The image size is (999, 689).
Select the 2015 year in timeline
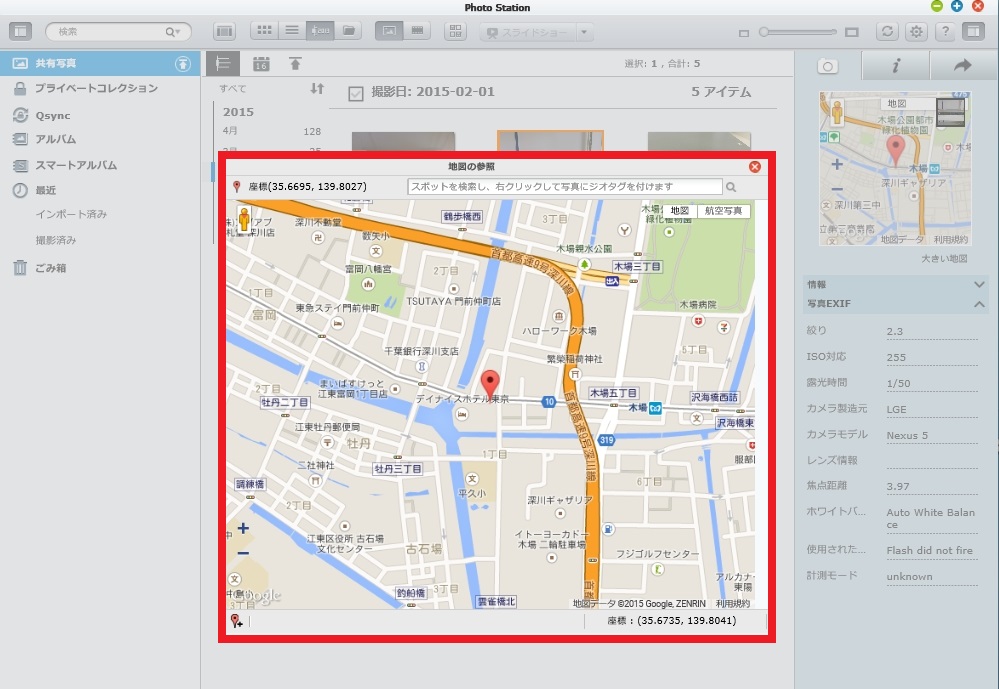point(238,112)
